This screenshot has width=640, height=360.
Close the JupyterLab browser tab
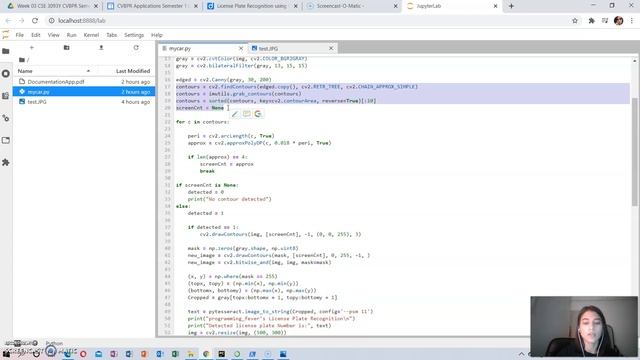[x=495, y=6]
